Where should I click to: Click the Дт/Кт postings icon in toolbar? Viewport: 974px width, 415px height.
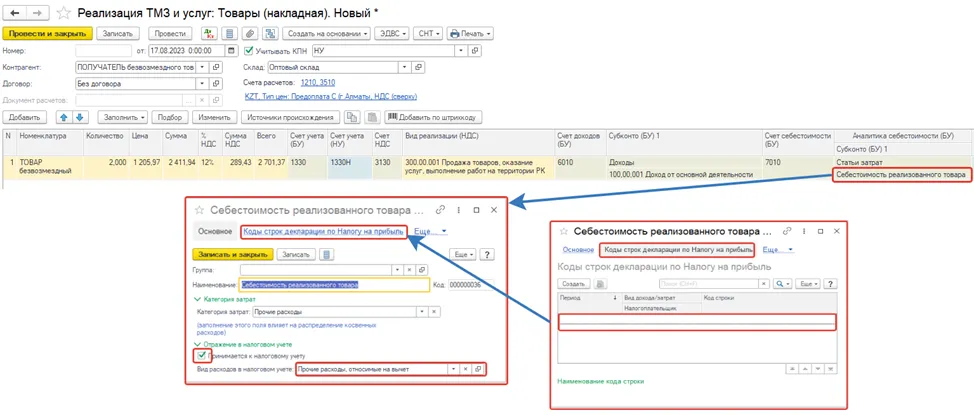[x=209, y=34]
